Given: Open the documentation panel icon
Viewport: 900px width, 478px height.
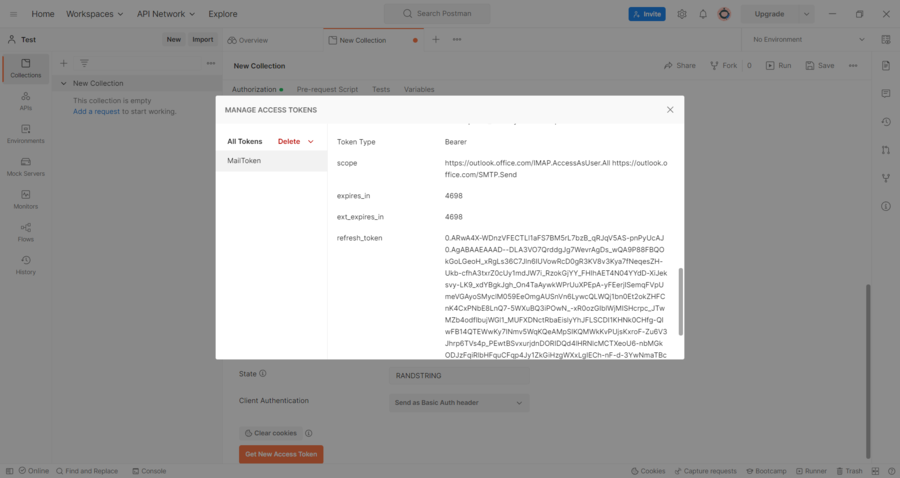Looking at the screenshot, I should pos(886,65).
